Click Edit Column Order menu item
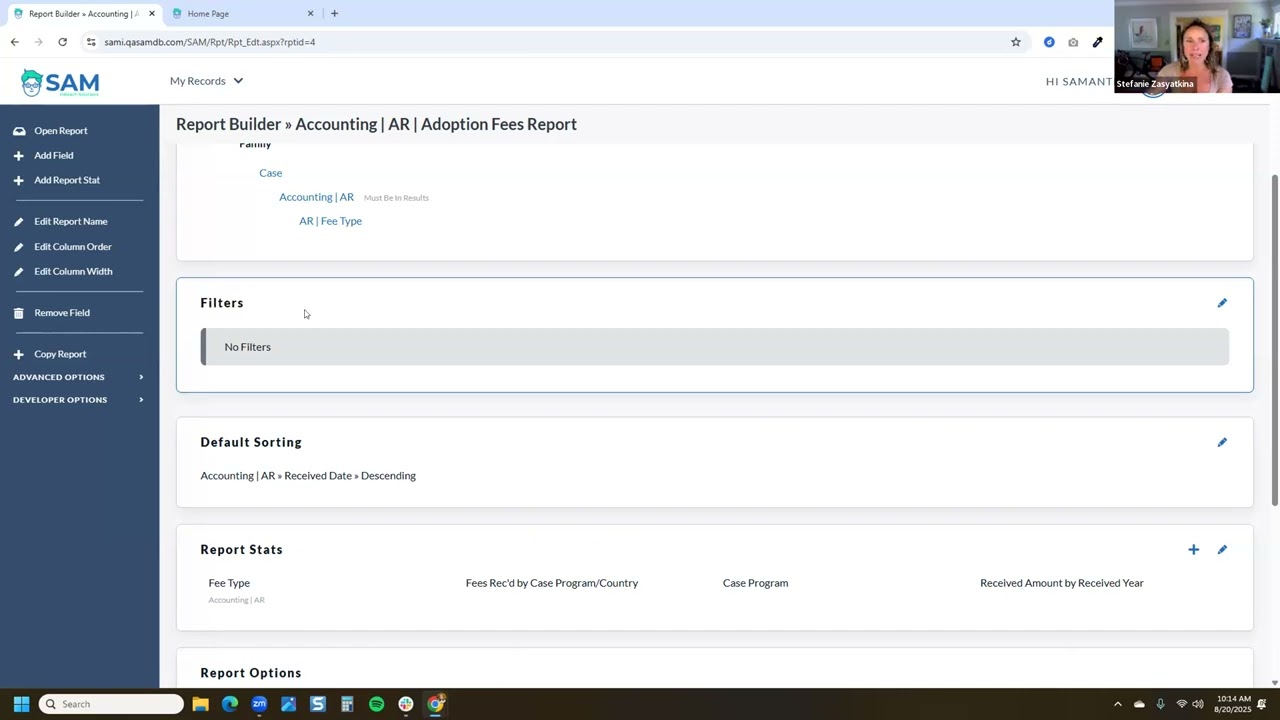The width and height of the screenshot is (1280, 720). pyautogui.click(x=73, y=247)
